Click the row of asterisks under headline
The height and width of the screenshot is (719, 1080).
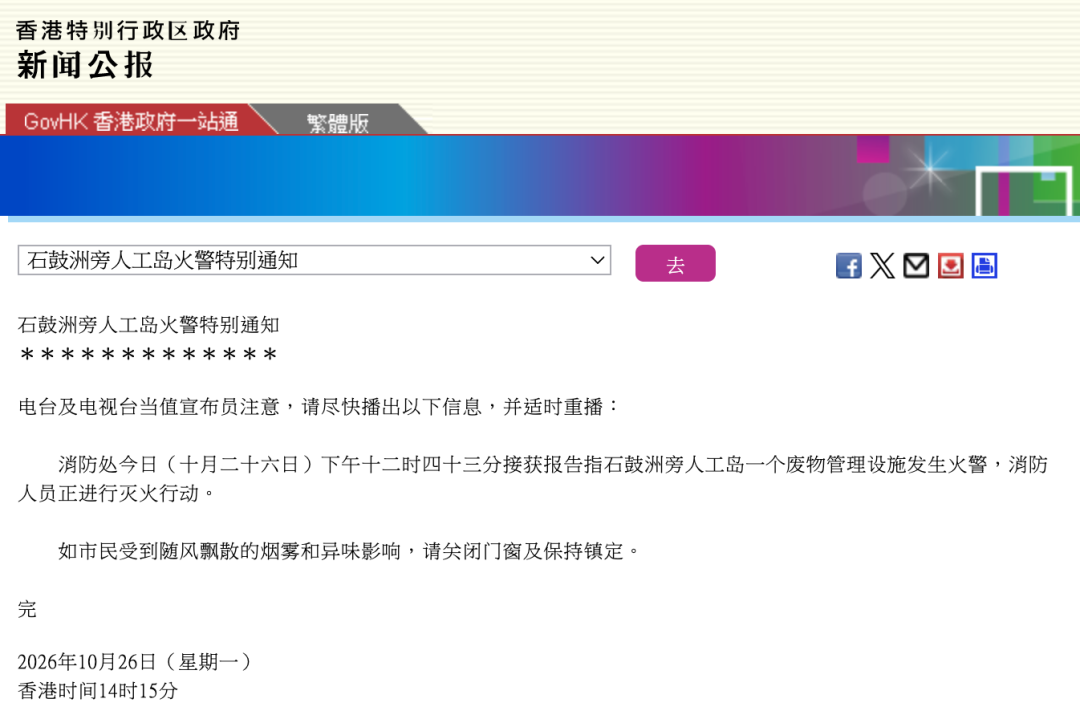(x=149, y=355)
